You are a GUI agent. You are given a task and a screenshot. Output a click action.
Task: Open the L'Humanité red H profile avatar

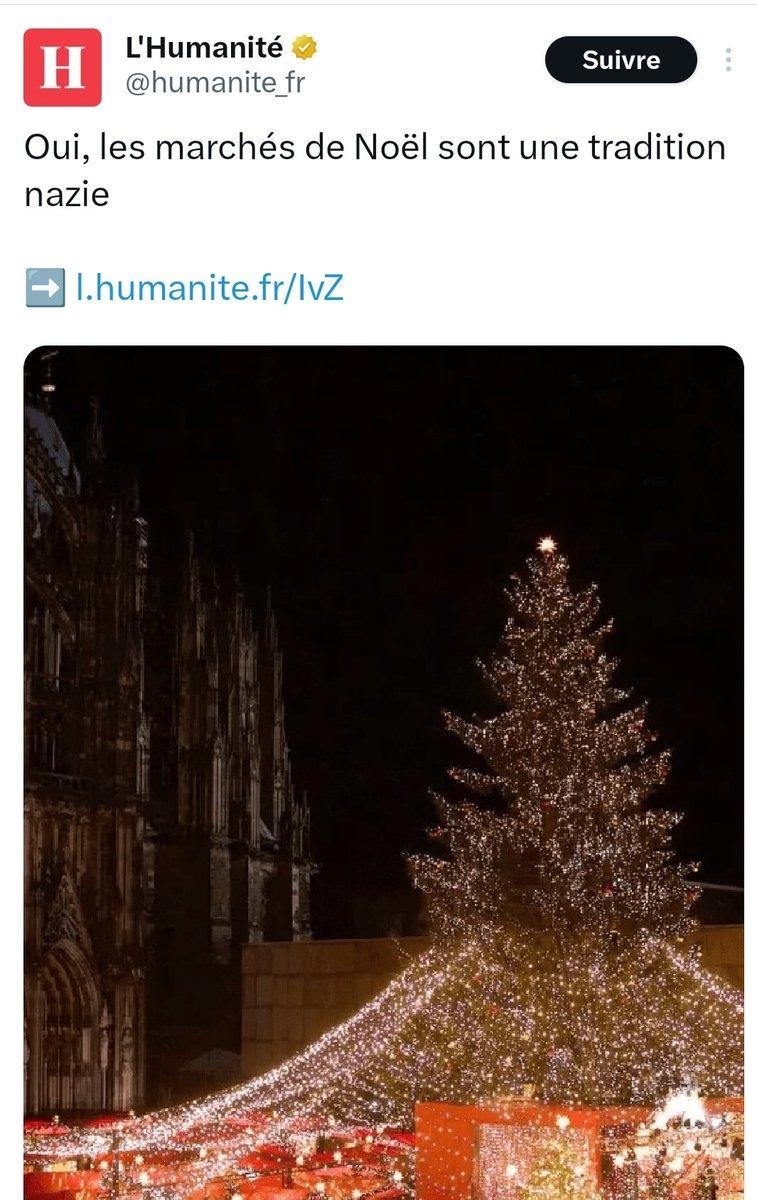click(x=62, y=67)
